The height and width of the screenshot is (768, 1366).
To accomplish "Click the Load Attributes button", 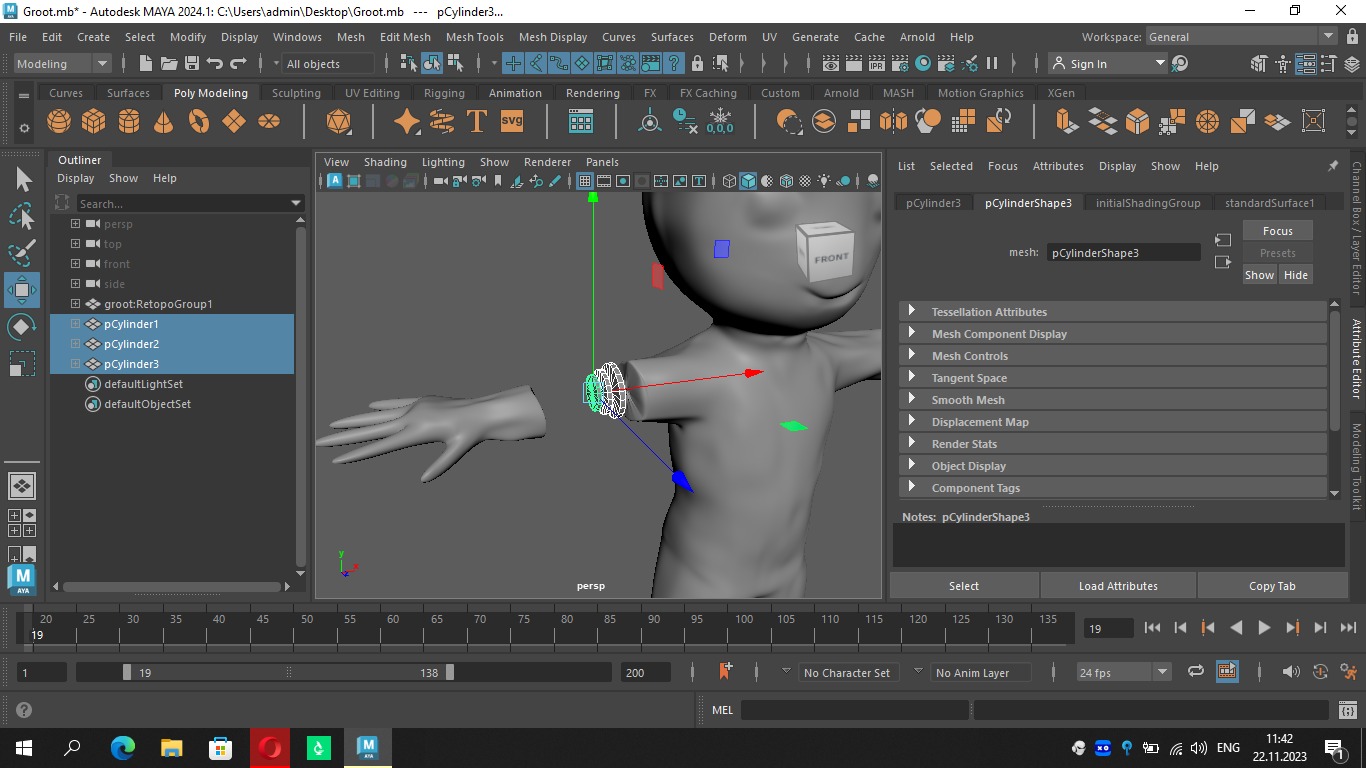I will click(x=1118, y=586).
